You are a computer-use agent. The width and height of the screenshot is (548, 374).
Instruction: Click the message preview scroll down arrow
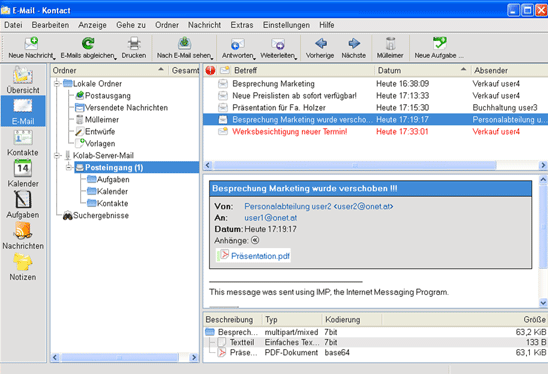[x=543, y=303]
